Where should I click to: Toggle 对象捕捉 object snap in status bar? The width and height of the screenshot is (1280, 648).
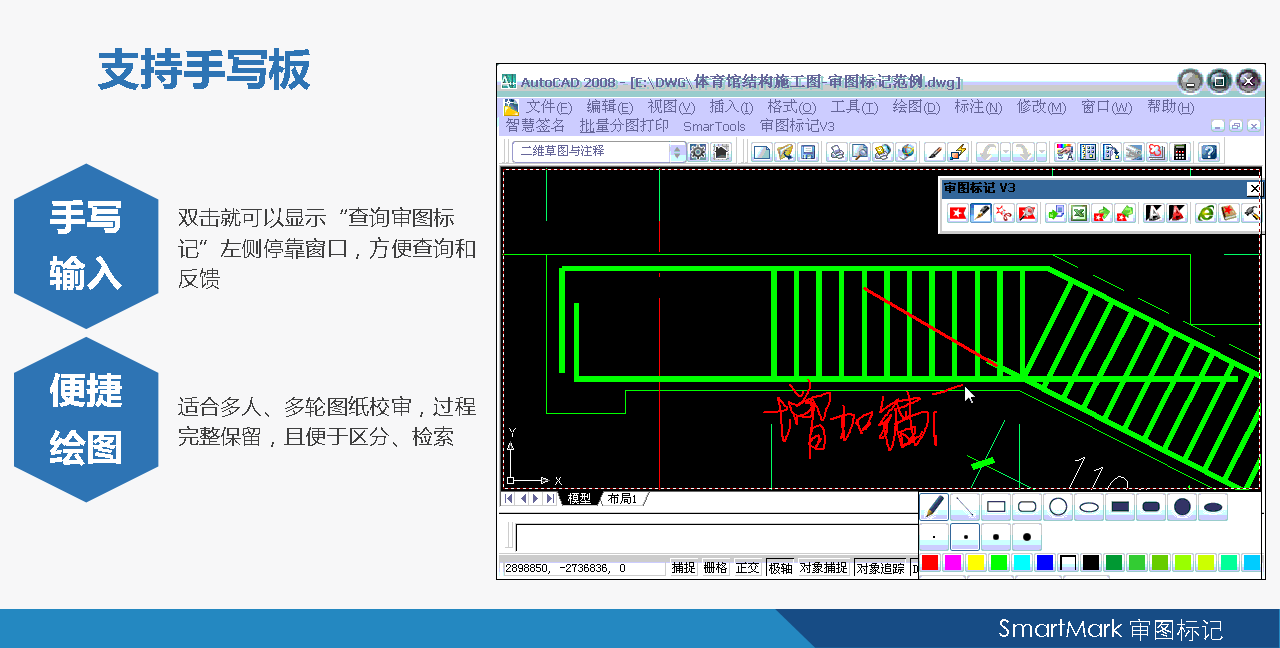(824, 568)
